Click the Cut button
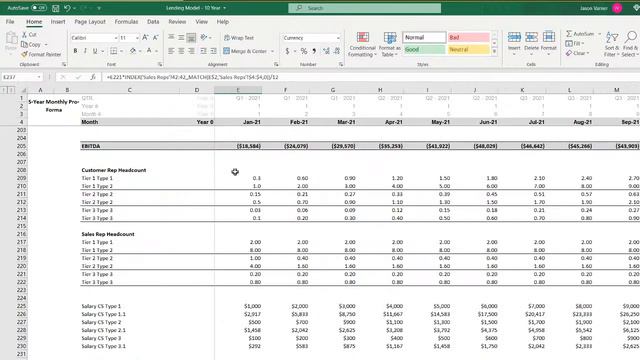 click(x=29, y=35)
